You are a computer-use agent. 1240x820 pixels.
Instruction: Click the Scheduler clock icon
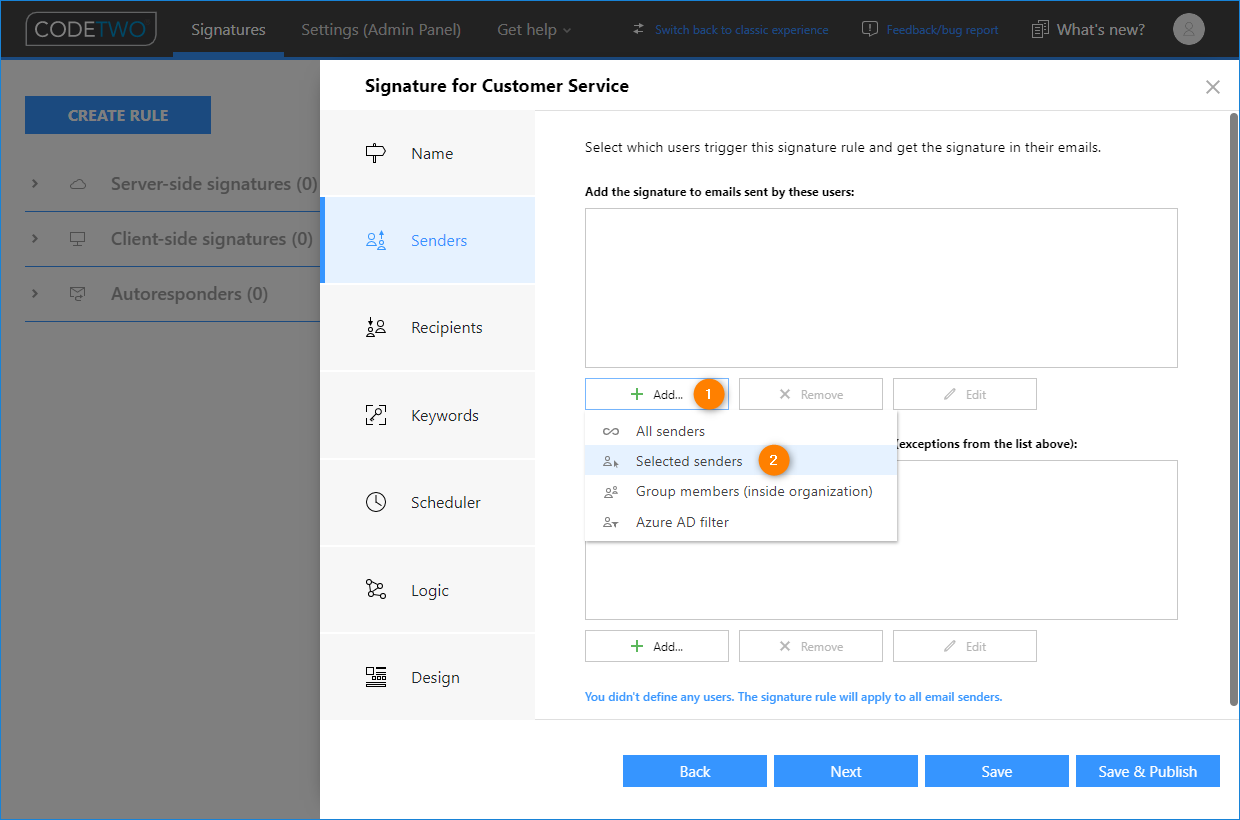[376, 502]
